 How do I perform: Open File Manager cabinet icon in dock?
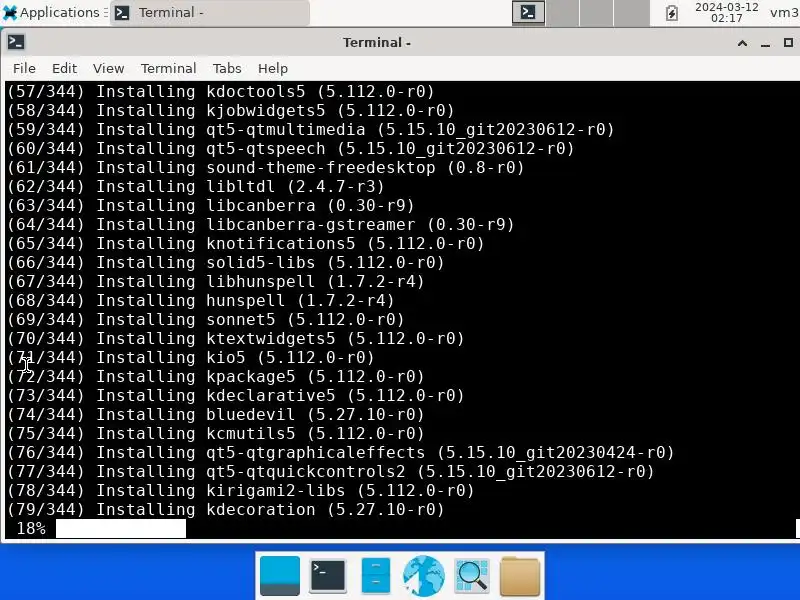pyautogui.click(x=376, y=576)
